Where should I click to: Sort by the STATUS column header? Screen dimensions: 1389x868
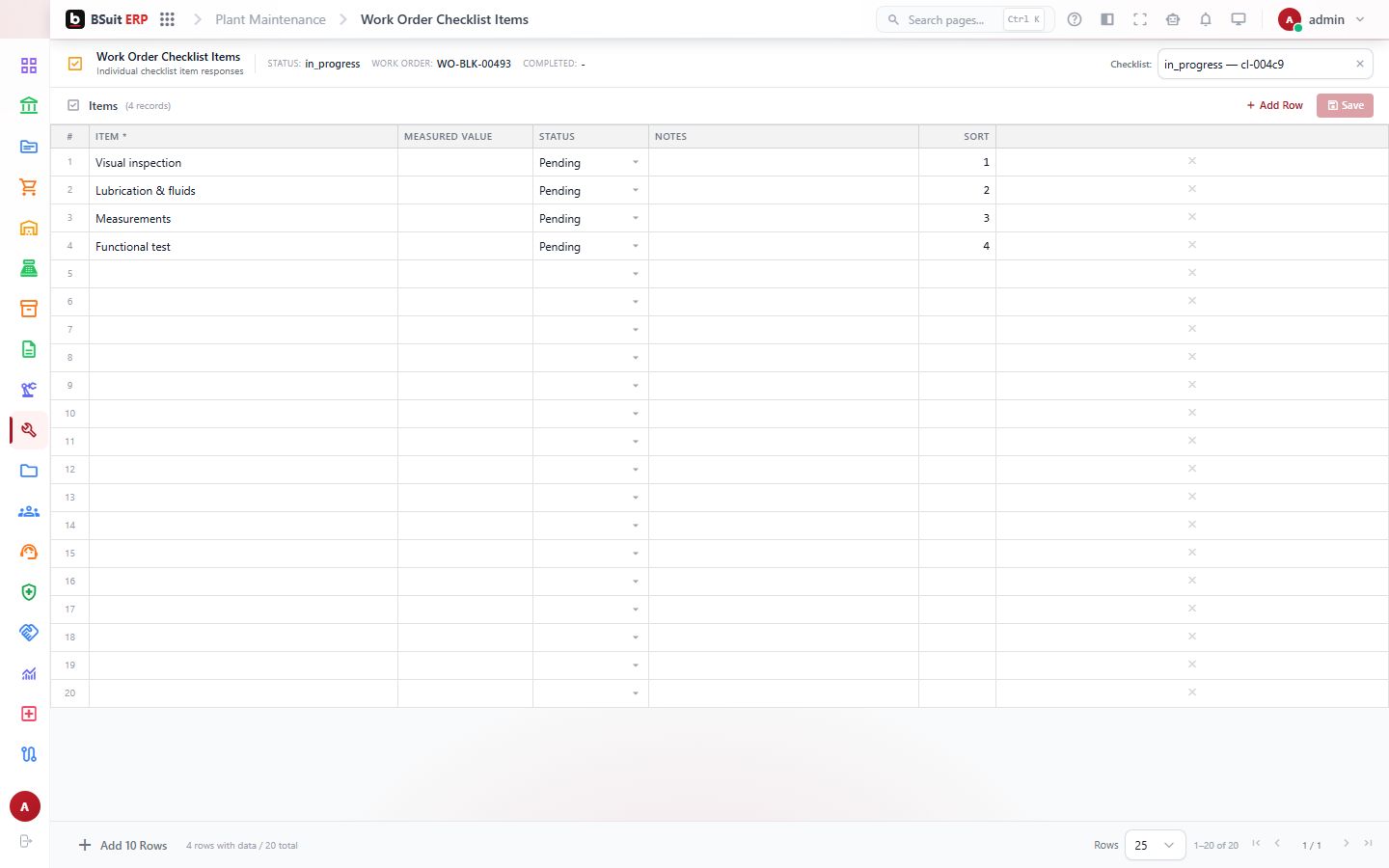[590, 136]
